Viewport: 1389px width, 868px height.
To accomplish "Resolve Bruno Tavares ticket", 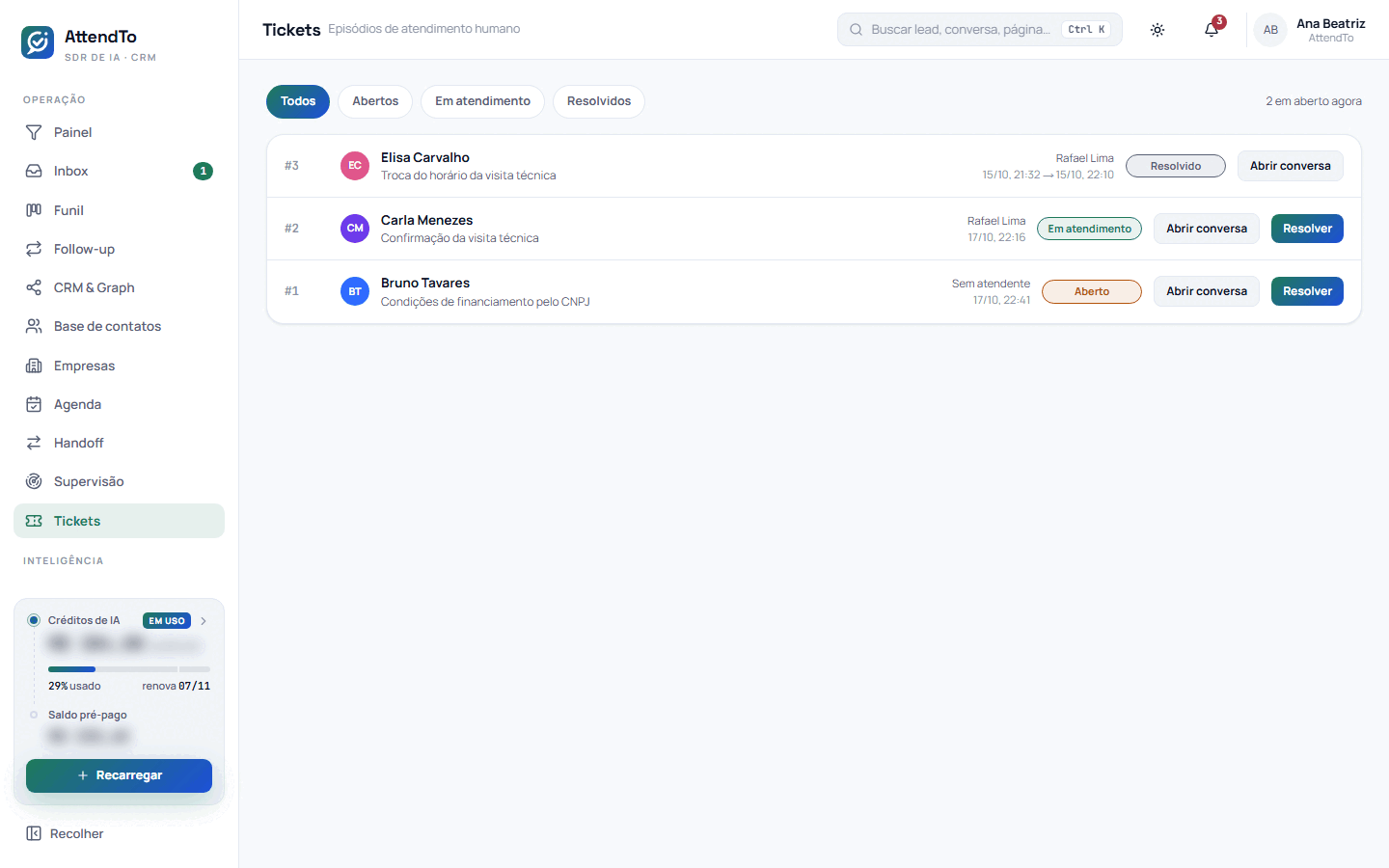I will [x=1307, y=291].
